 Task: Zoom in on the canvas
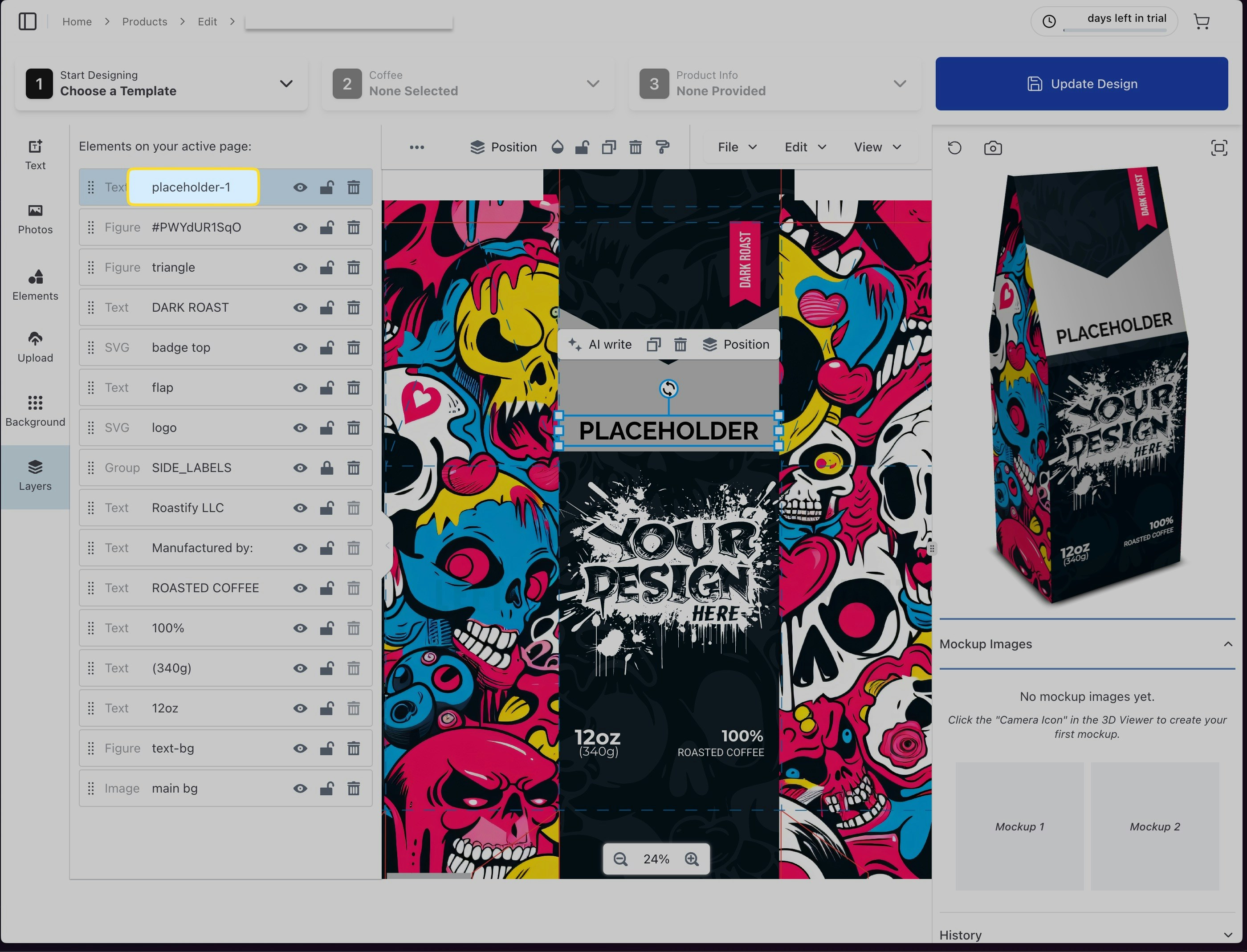(692, 860)
